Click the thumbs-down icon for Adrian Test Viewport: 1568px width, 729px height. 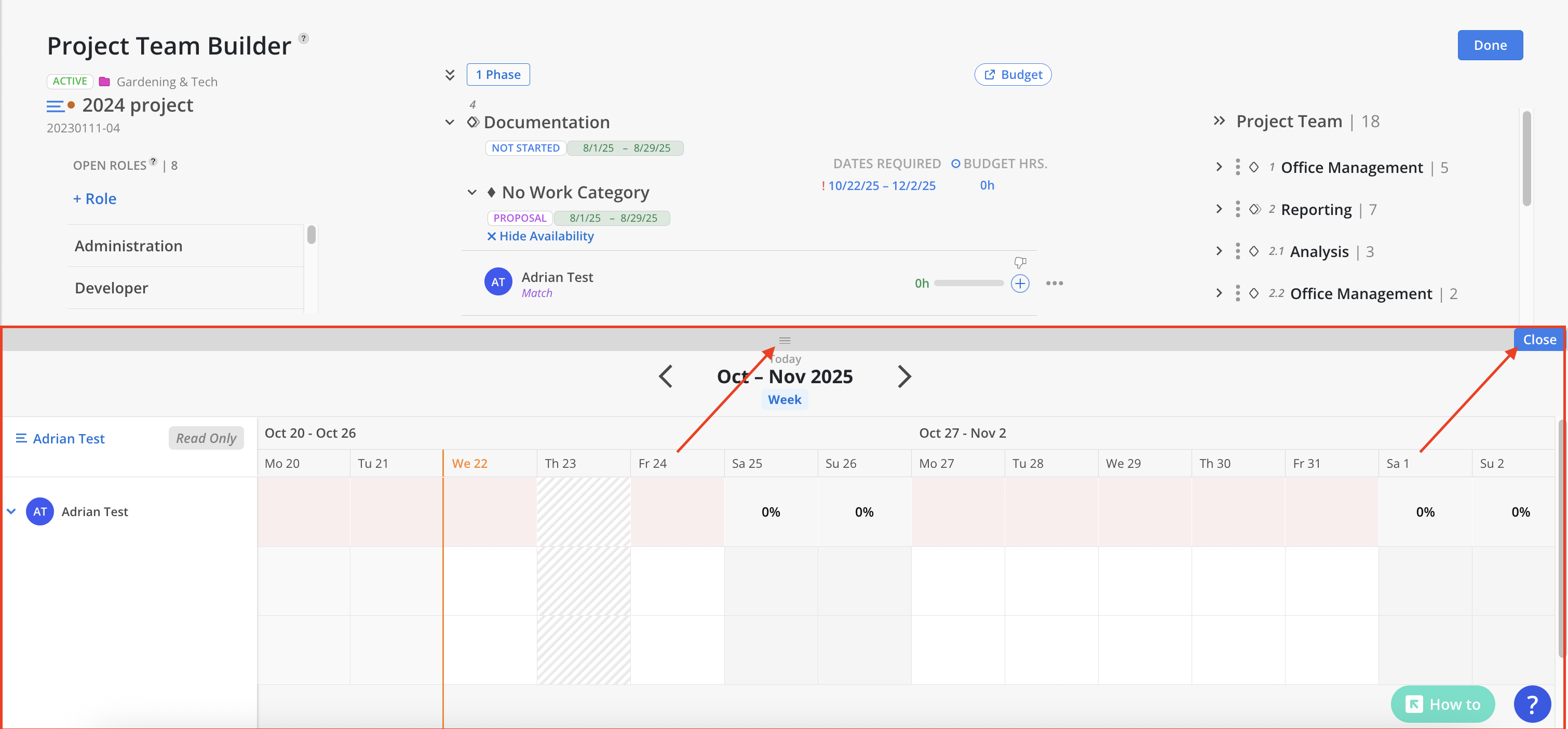click(x=1020, y=262)
